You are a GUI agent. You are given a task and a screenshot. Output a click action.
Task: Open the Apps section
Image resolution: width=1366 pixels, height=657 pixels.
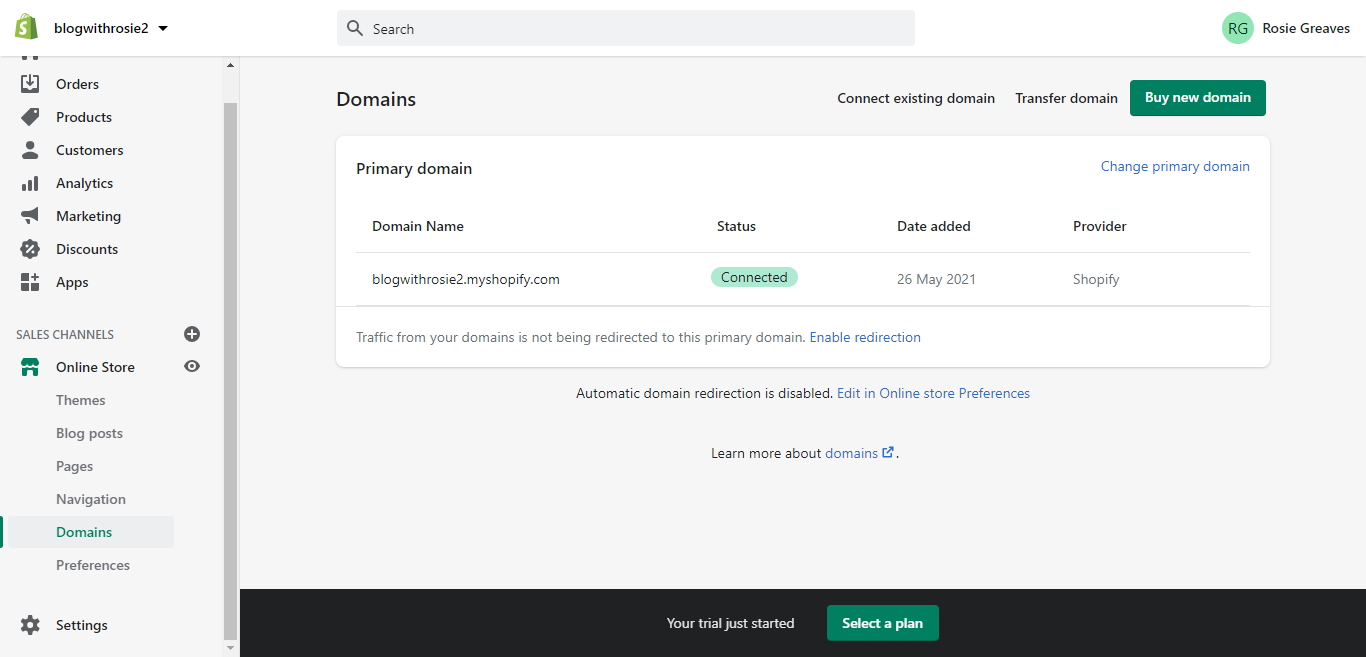pyautogui.click(x=72, y=282)
